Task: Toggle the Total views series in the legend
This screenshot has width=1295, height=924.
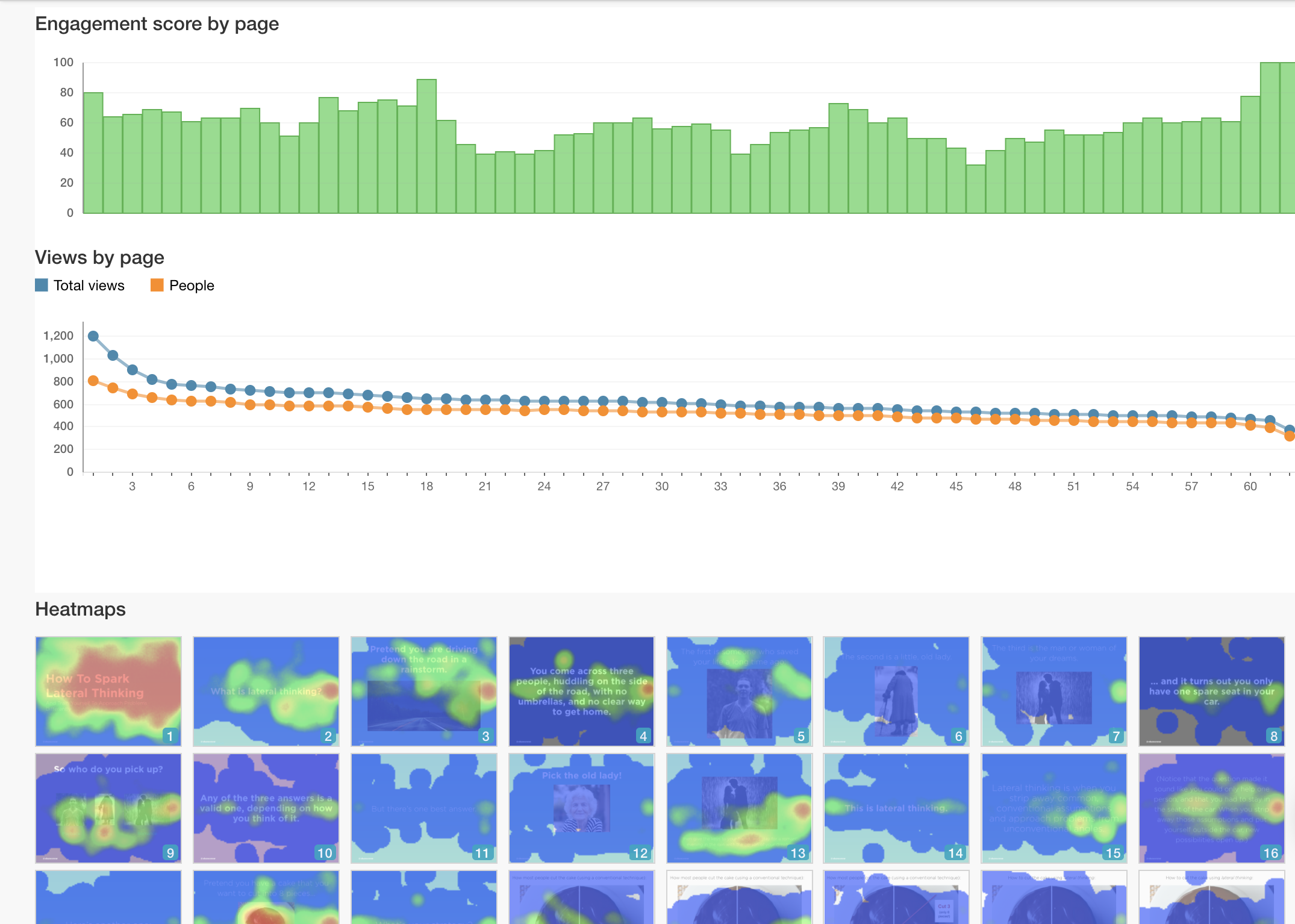Action: pos(88,285)
